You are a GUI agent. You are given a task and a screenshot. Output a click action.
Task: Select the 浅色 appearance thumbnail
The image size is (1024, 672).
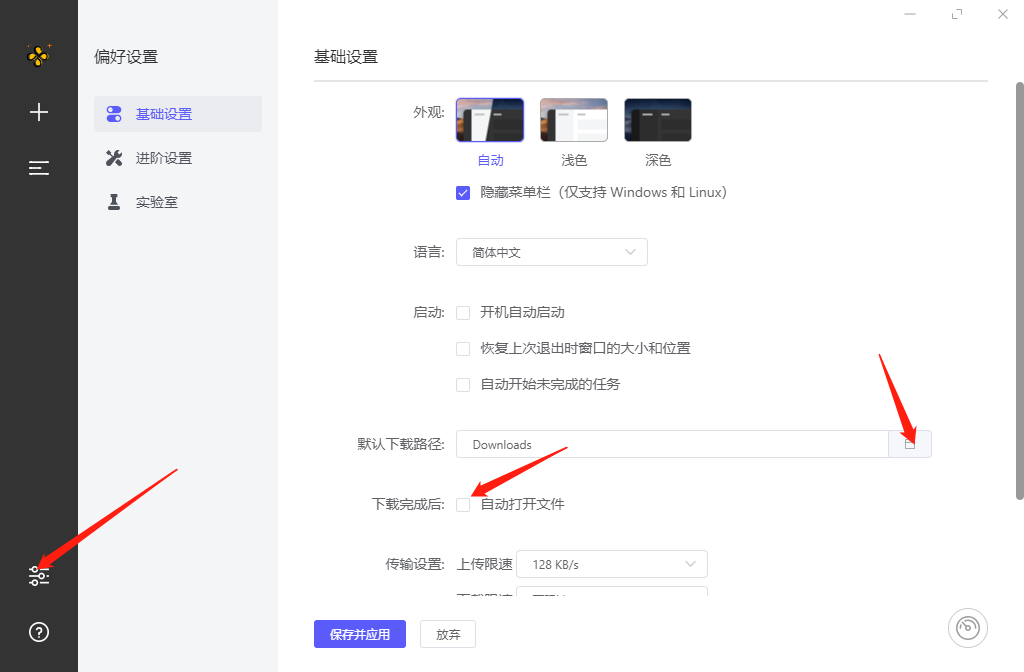(574, 120)
